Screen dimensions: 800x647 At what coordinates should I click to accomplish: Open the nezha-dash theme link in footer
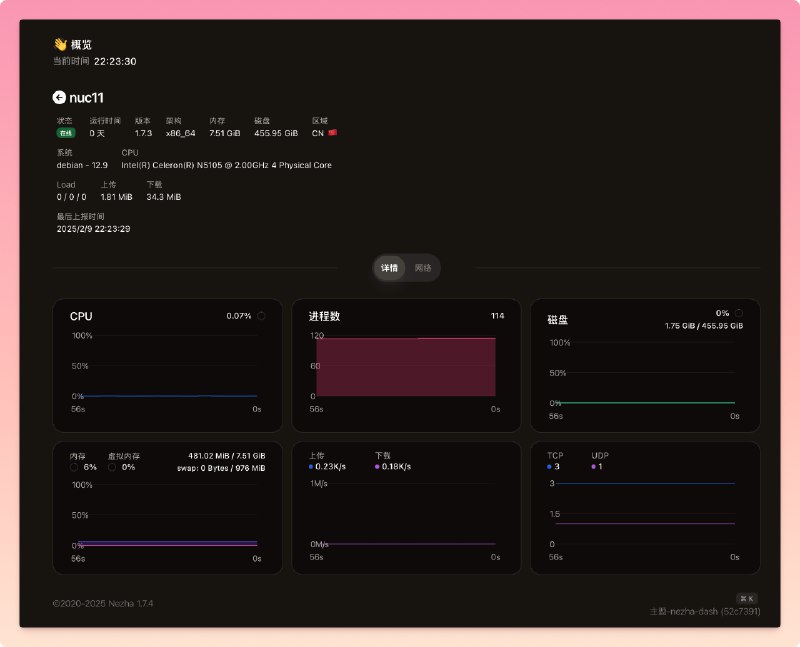click(705, 610)
